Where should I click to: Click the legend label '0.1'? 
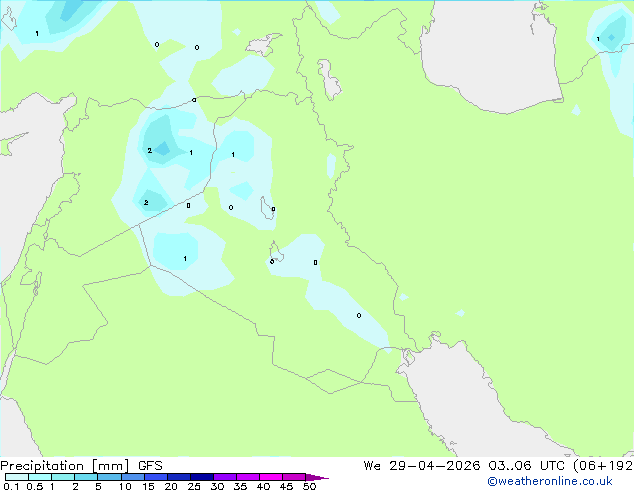[11, 486]
